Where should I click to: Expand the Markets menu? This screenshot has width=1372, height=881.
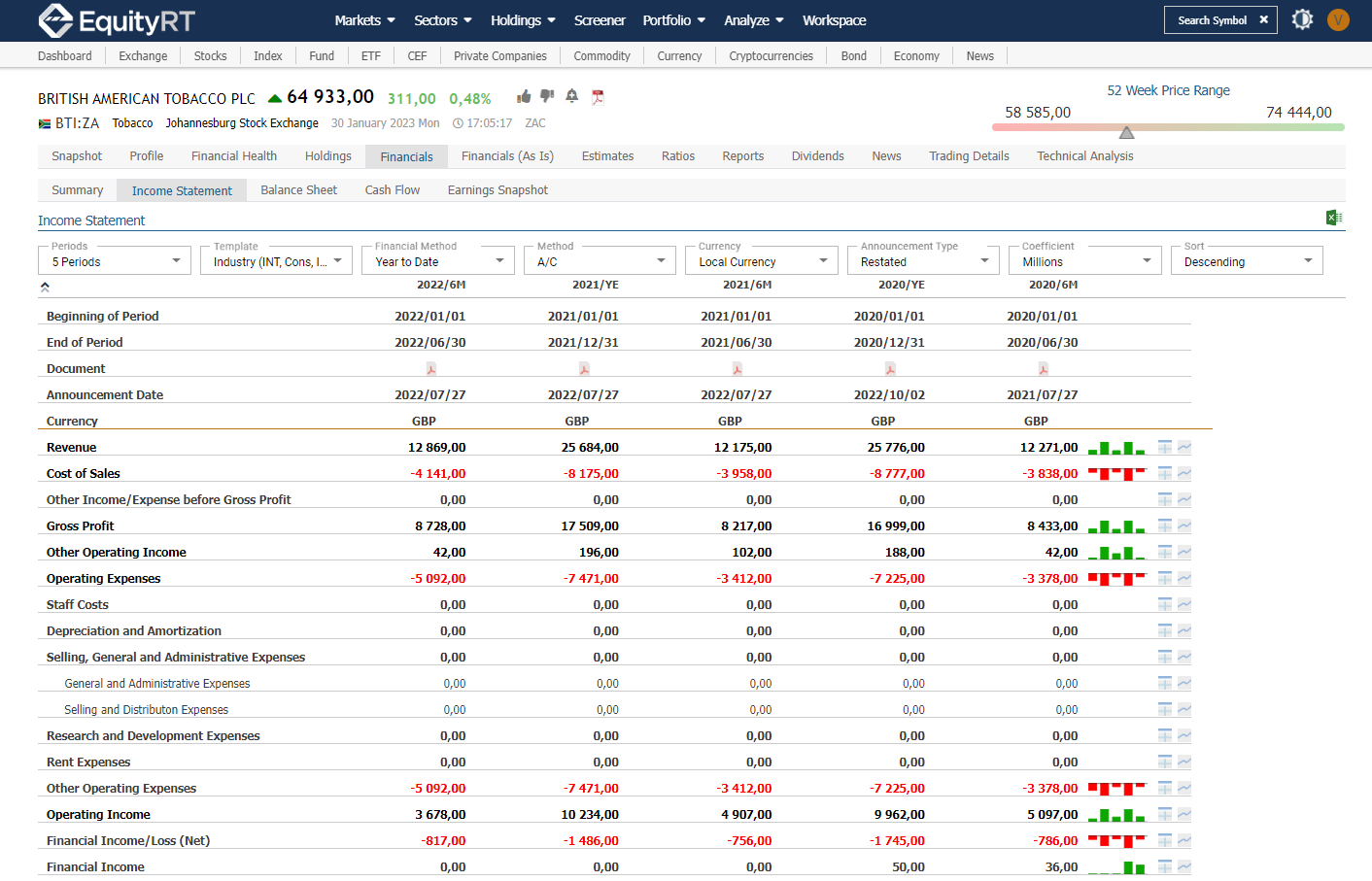point(365,20)
